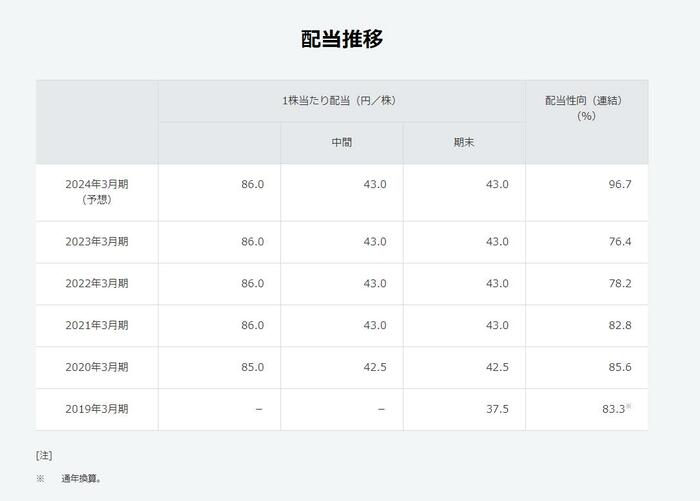
Task: Select the 2021年3月期 row label
Action: (x=97, y=326)
